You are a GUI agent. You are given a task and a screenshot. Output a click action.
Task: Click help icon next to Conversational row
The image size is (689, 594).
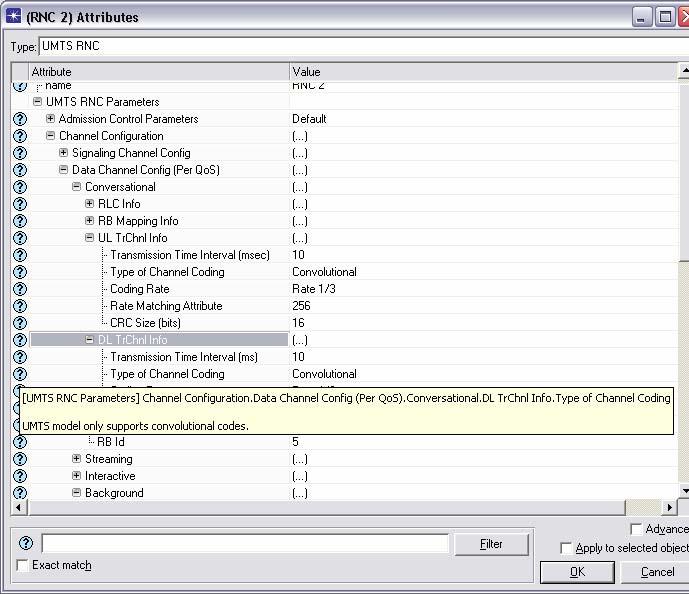pos(20,187)
